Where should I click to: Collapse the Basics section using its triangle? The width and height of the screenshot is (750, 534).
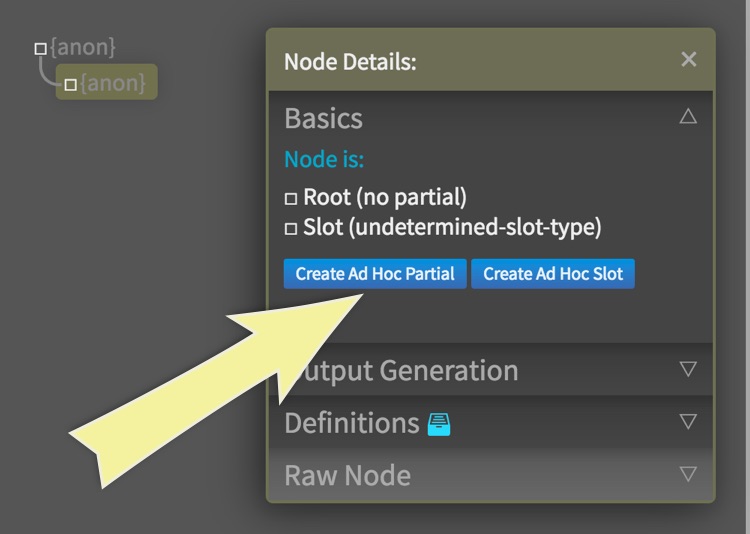(687, 117)
